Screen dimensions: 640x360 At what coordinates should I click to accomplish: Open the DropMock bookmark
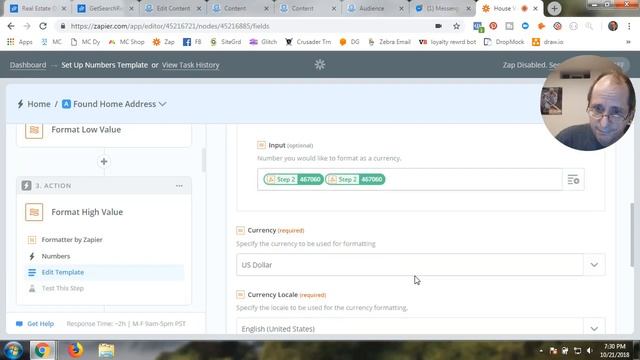[x=504, y=42]
